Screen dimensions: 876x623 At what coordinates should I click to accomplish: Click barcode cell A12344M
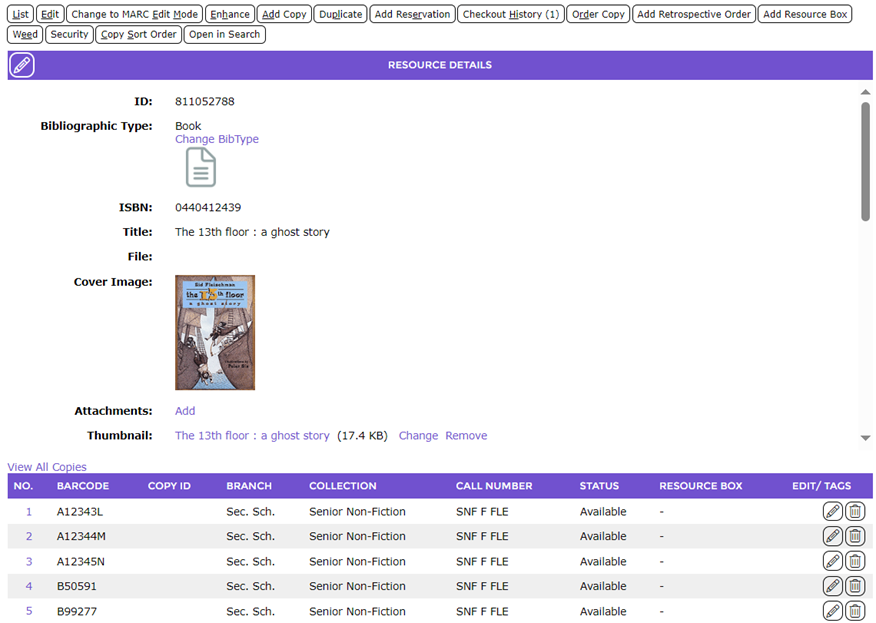click(81, 536)
